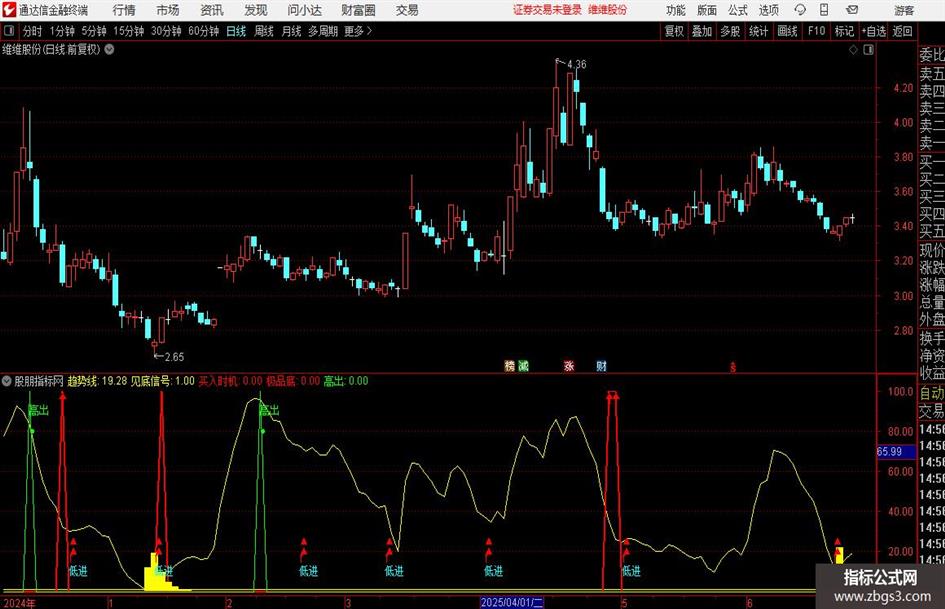Click the 2024年 label on time axis

[19, 602]
